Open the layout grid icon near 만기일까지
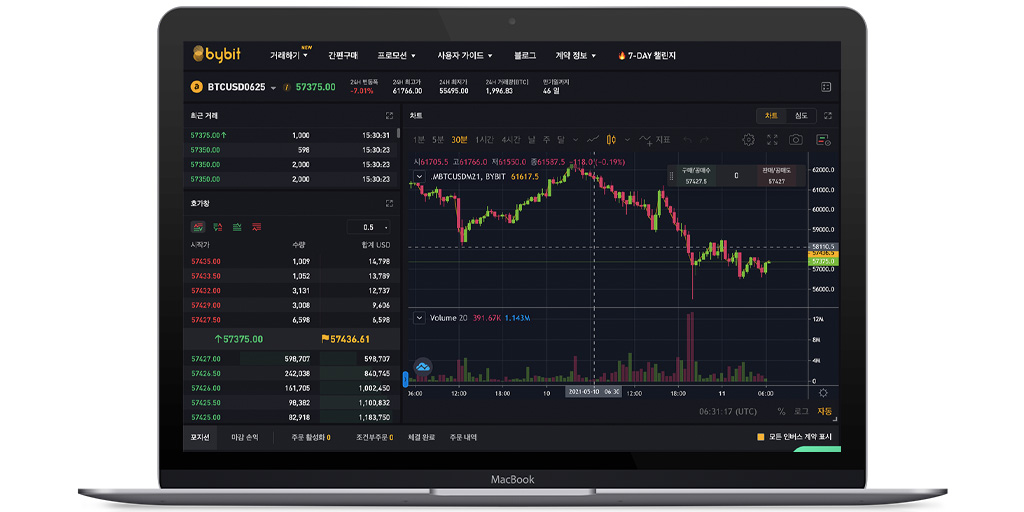 coord(825,87)
